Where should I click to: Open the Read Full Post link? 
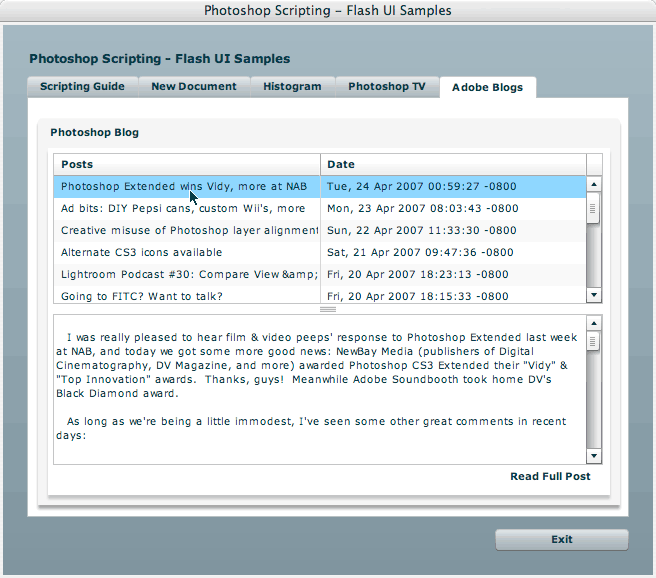pyautogui.click(x=550, y=476)
